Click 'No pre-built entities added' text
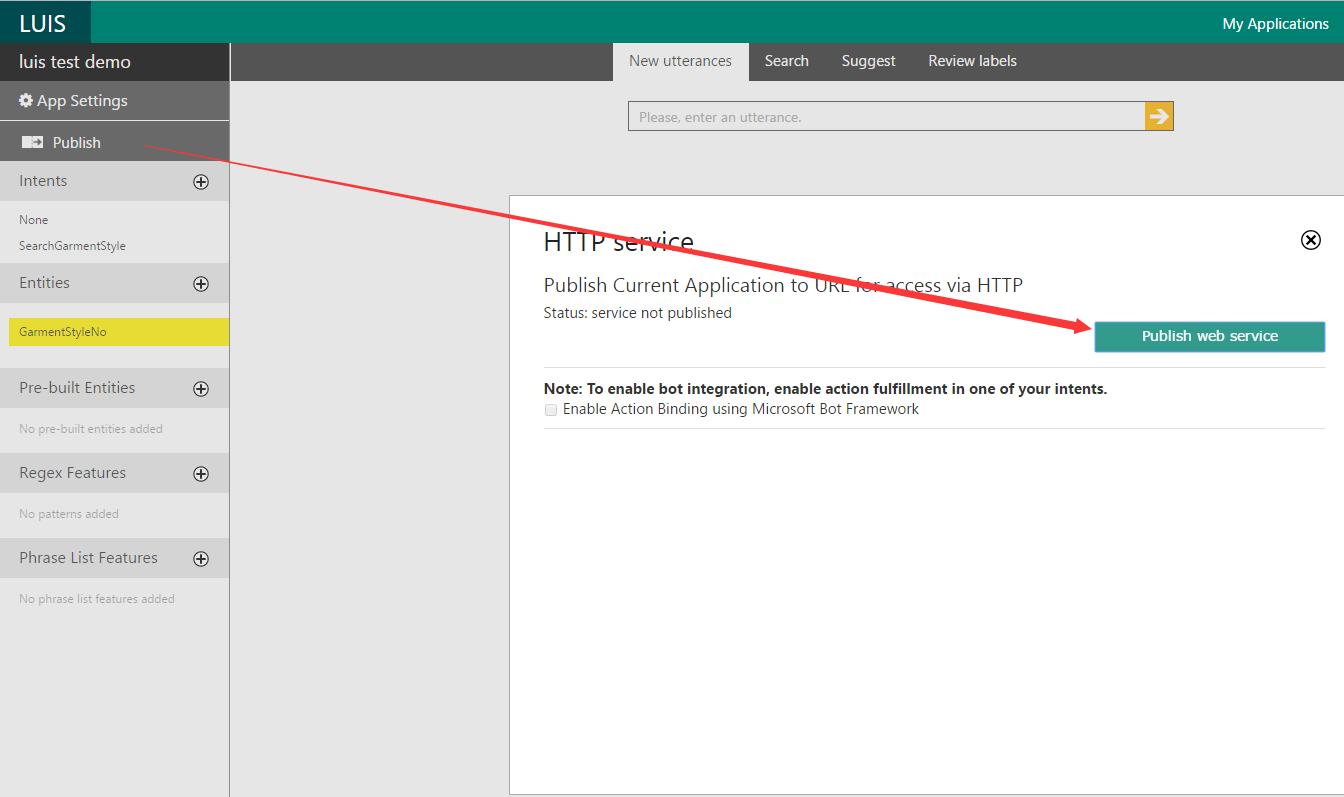The width and height of the screenshot is (1344, 797). click(x=91, y=429)
